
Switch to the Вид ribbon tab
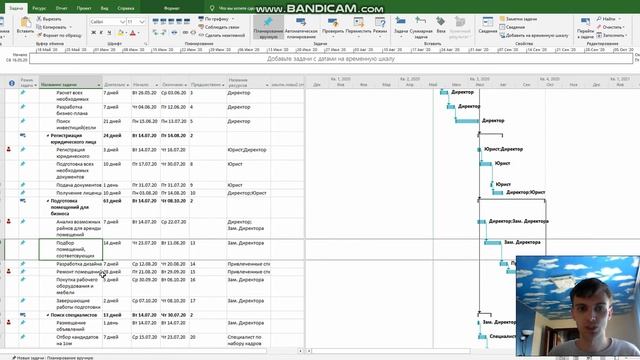tap(104, 8)
